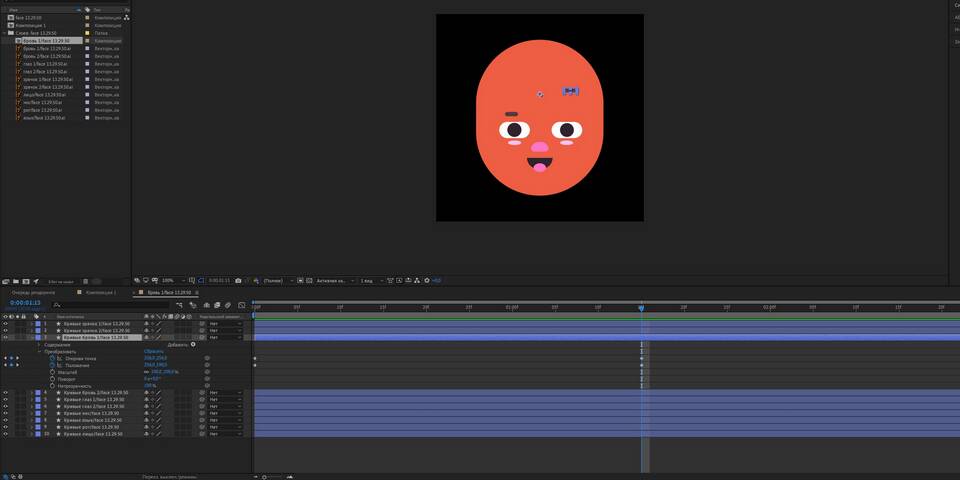Open the Бровь 1/face tab panel menu
Viewport: 960px width, 480px height.
(x=197, y=293)
